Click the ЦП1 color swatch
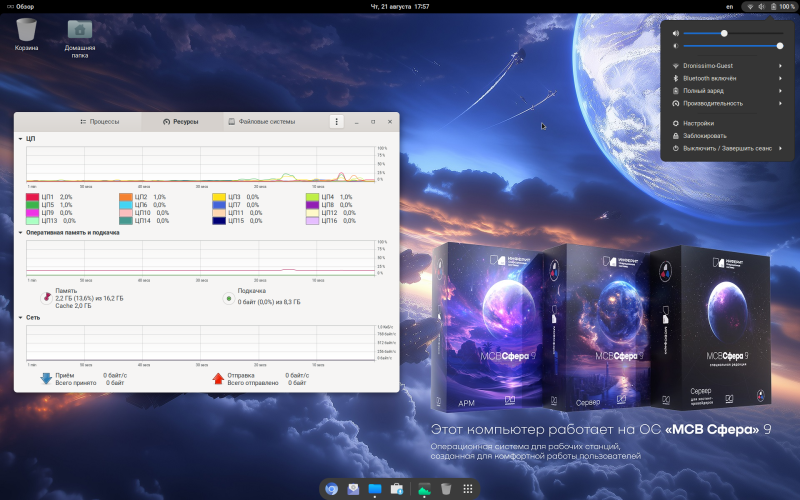This screenshot has width=800, height=500. (32, 197)
